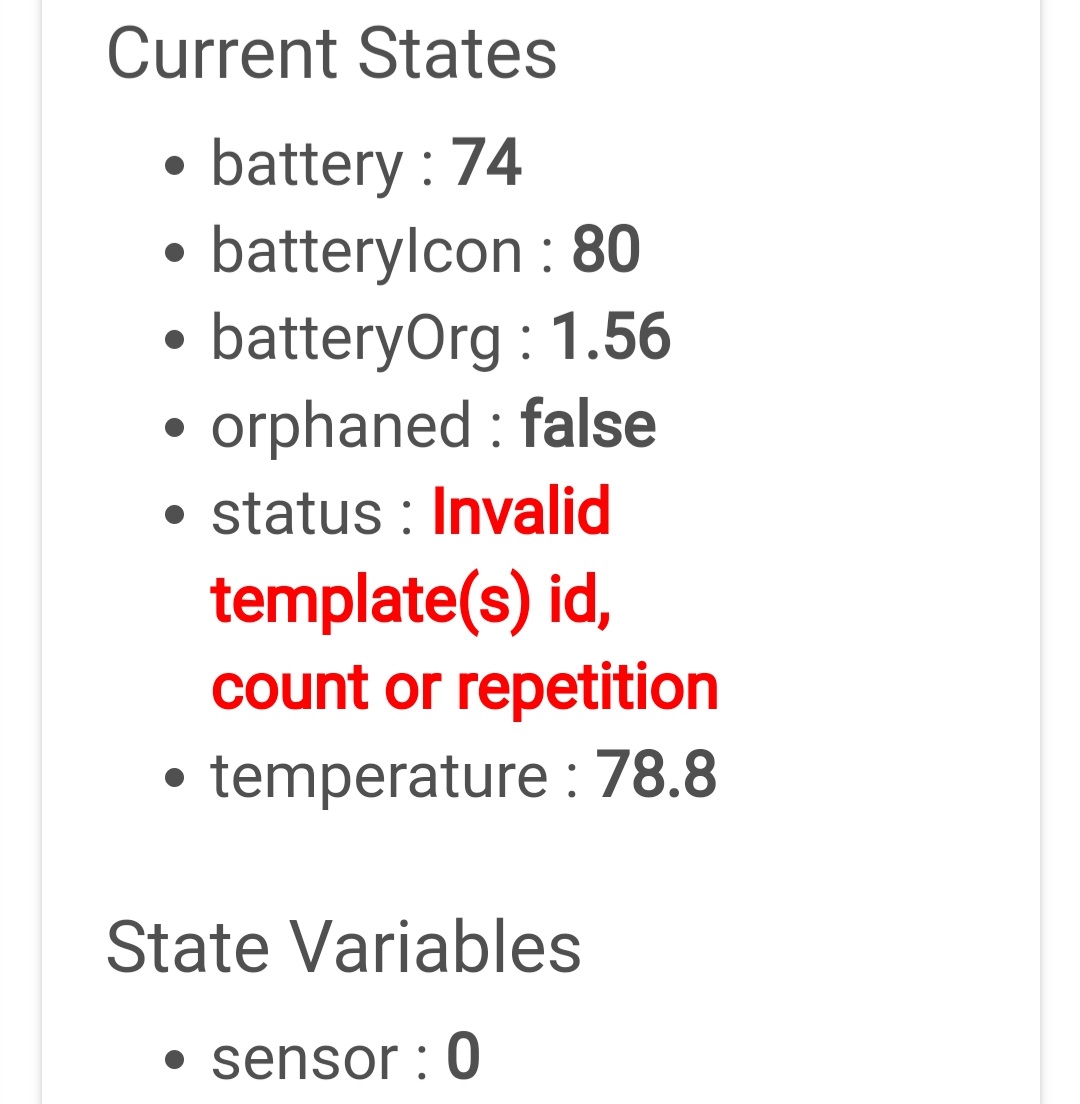The image size is (1080, 1104).
Task: Click the bullet point beside temperature
Action: coord(176,779)
